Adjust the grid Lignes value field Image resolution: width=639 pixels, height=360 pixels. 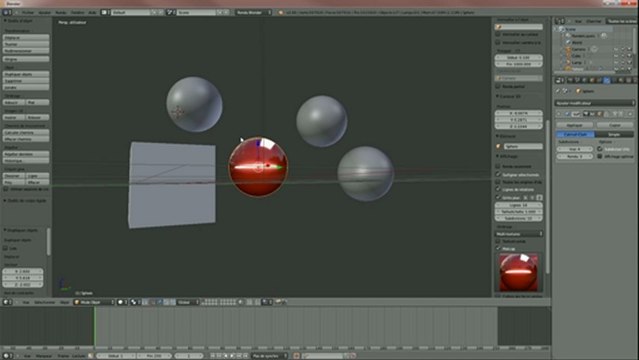(x=519, y=205)
